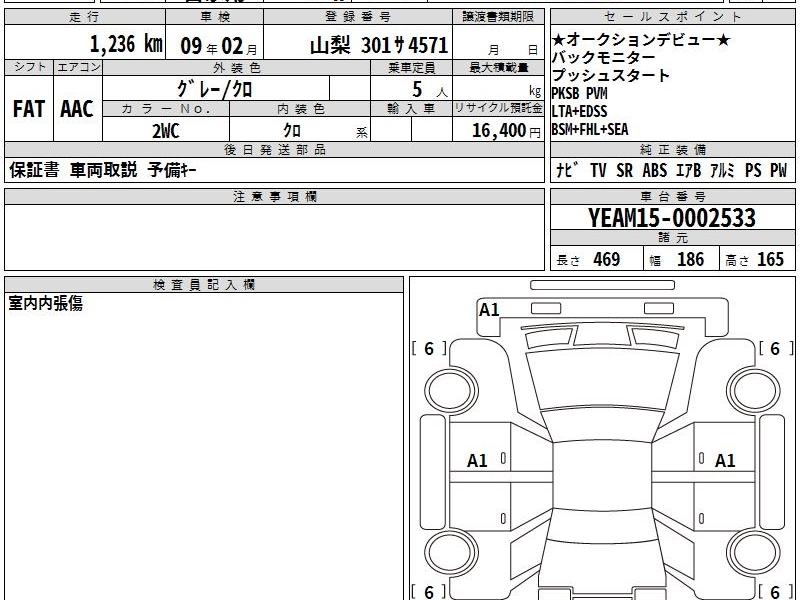
Task: Click A1 mark on left door diagram
Action: [478, 461]
